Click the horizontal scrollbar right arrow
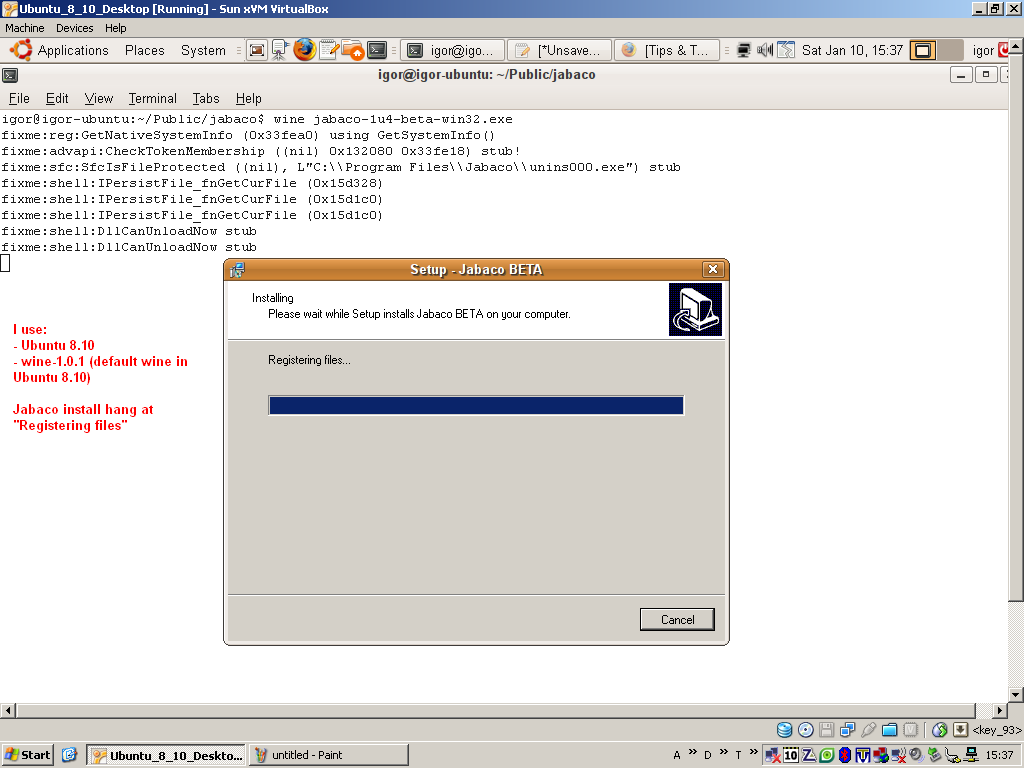The image size is (1024, 768). pyautogui.click(x=999, y=711)
